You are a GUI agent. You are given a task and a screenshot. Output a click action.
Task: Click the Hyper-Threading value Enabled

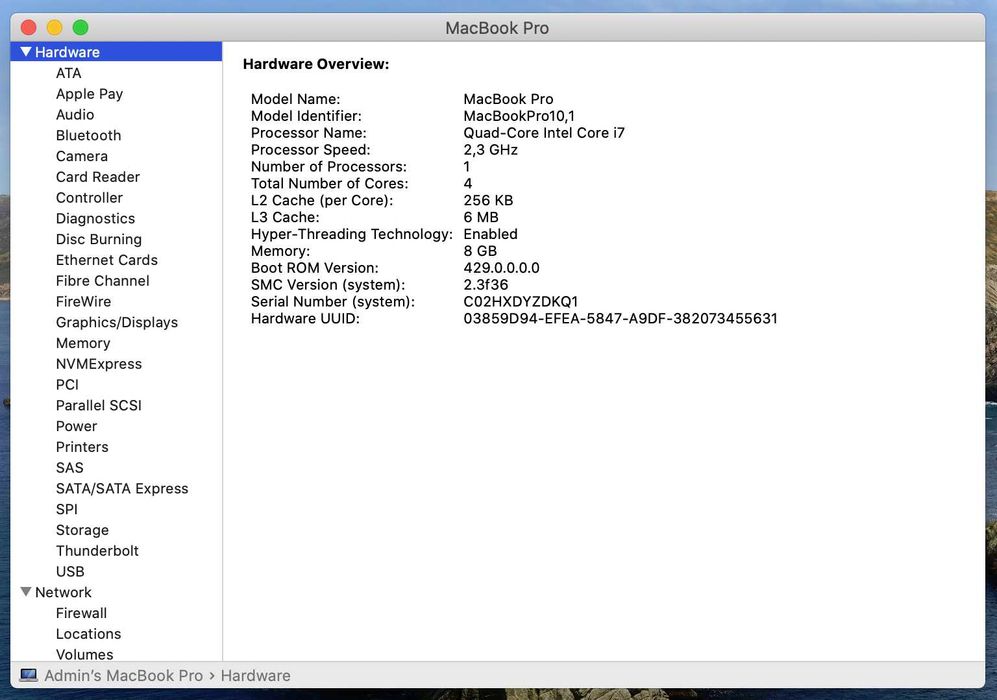(x=490, y=234)
